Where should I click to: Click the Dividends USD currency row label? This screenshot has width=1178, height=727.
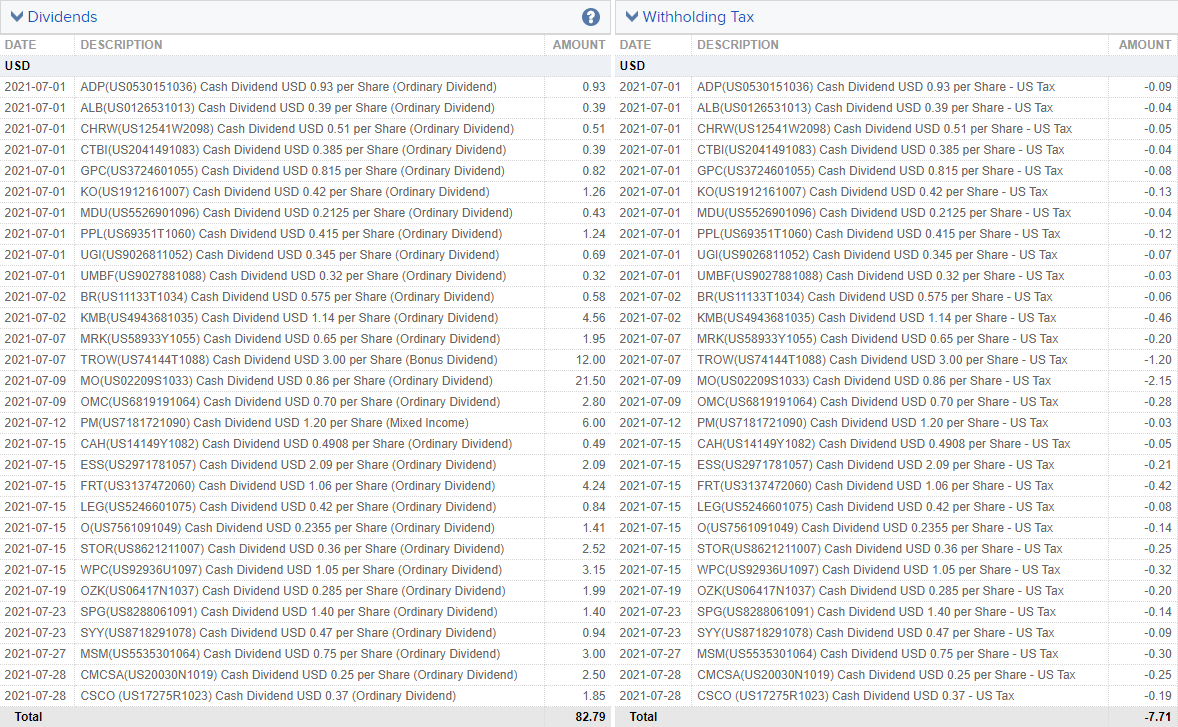click(17, 66)
